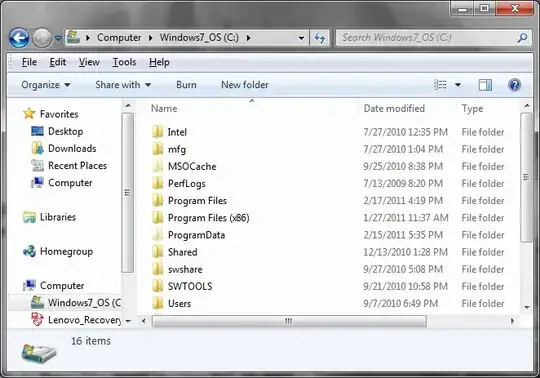
Task: Expand the arrow after Computer in breadcrumb
Action: 150,38
